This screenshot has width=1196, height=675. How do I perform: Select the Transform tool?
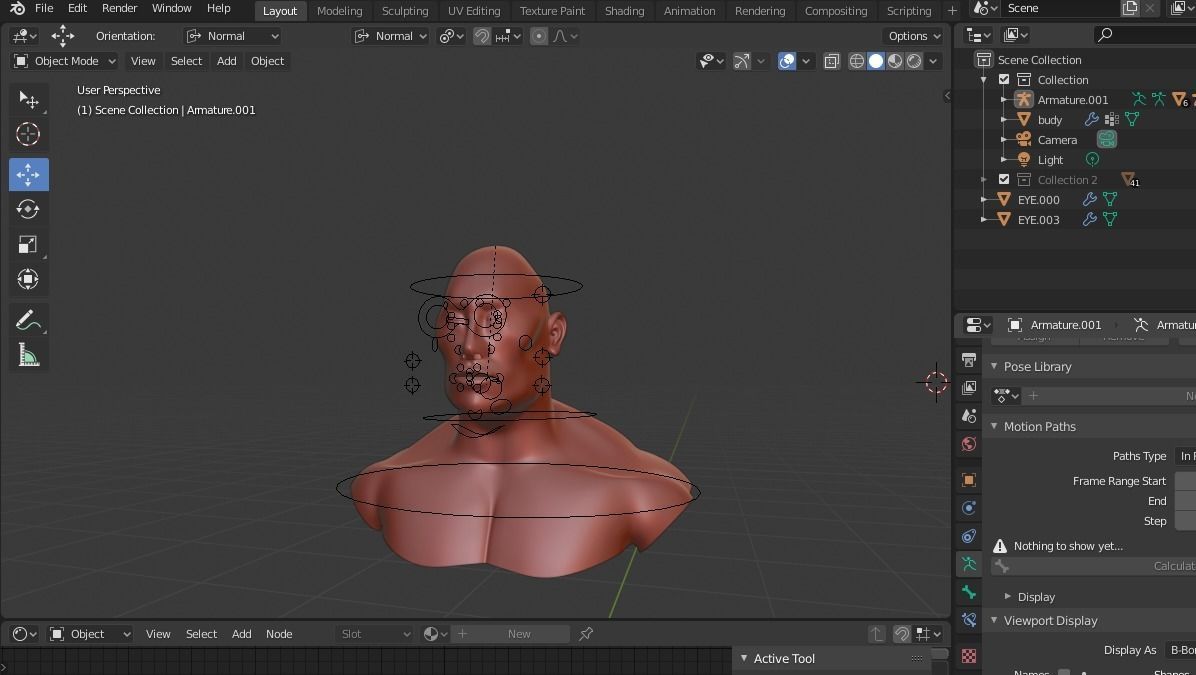pos(28,279)
